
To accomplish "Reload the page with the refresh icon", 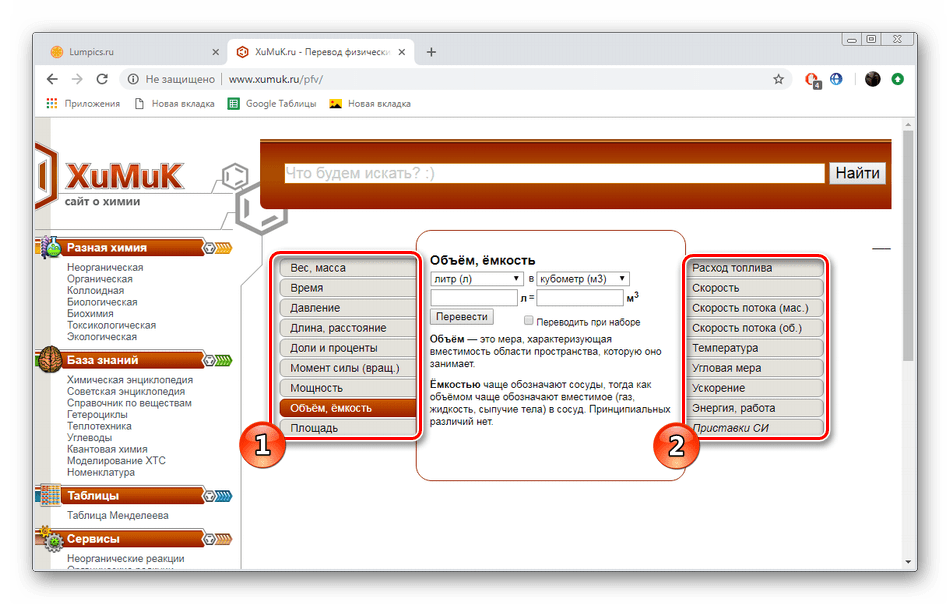I will coord(102,79).
